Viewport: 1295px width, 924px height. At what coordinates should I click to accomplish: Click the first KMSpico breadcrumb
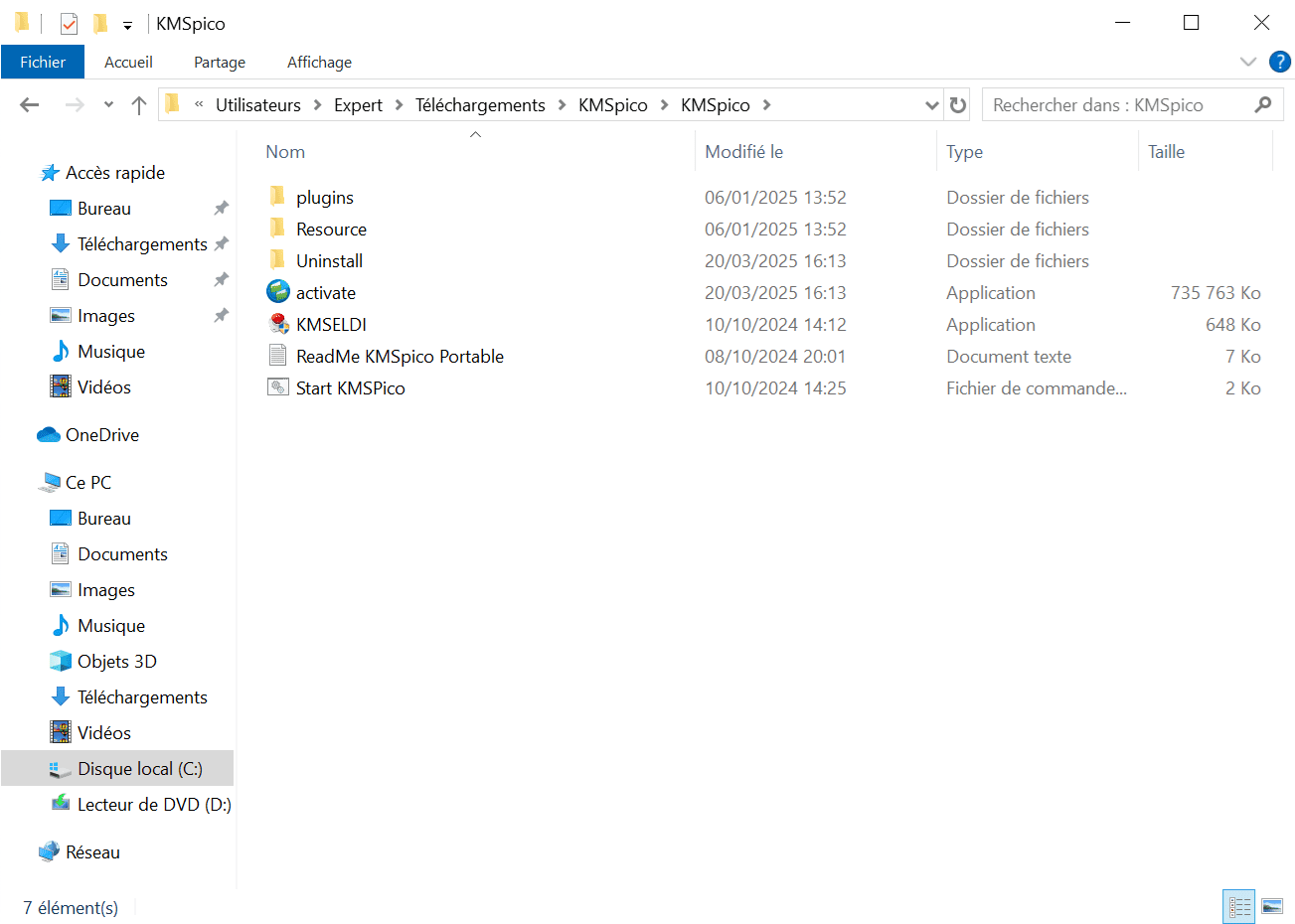613,105
